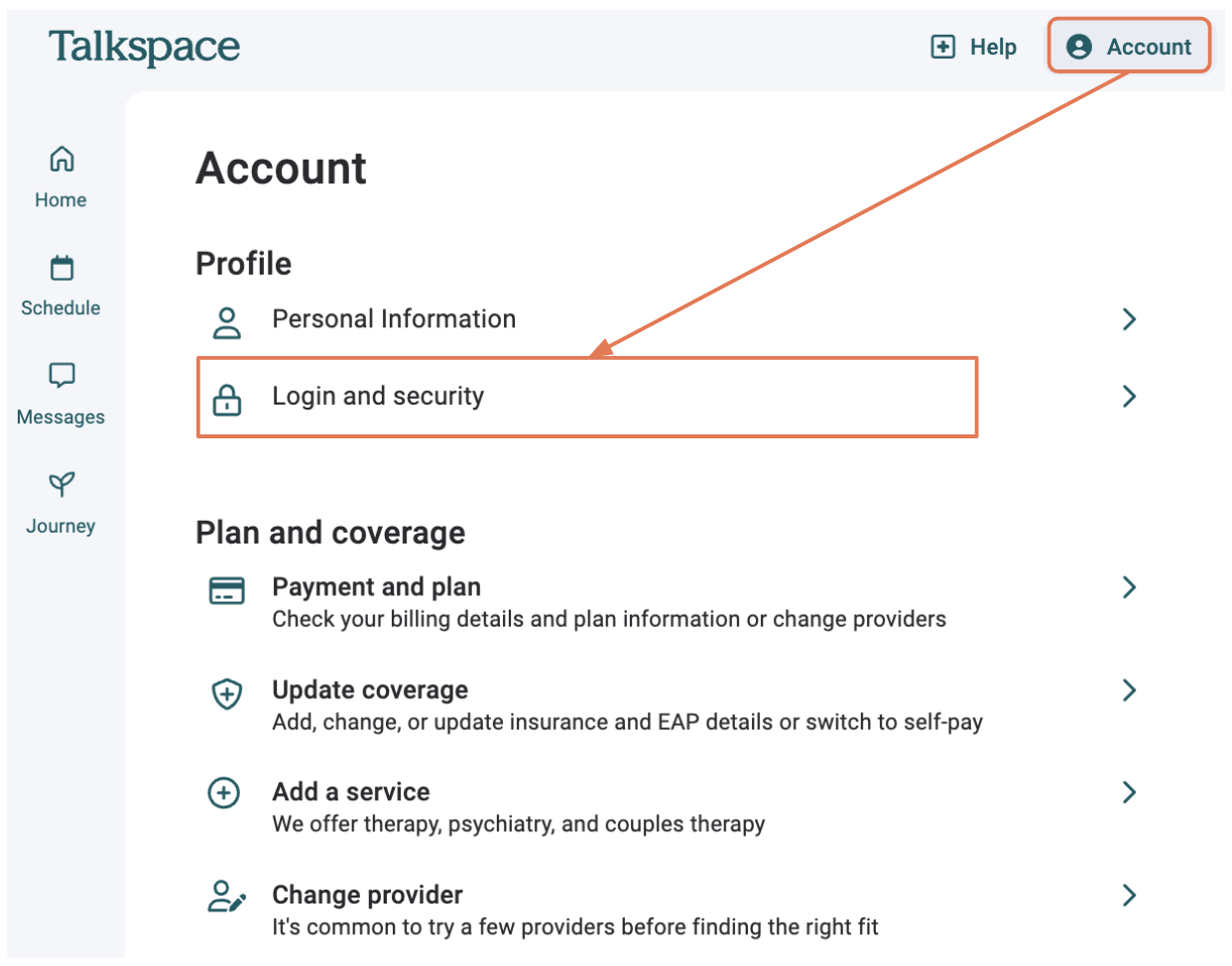Click the shield icon for Update coverage
This screenshot has width=1232, height=966.
(227, 693)
